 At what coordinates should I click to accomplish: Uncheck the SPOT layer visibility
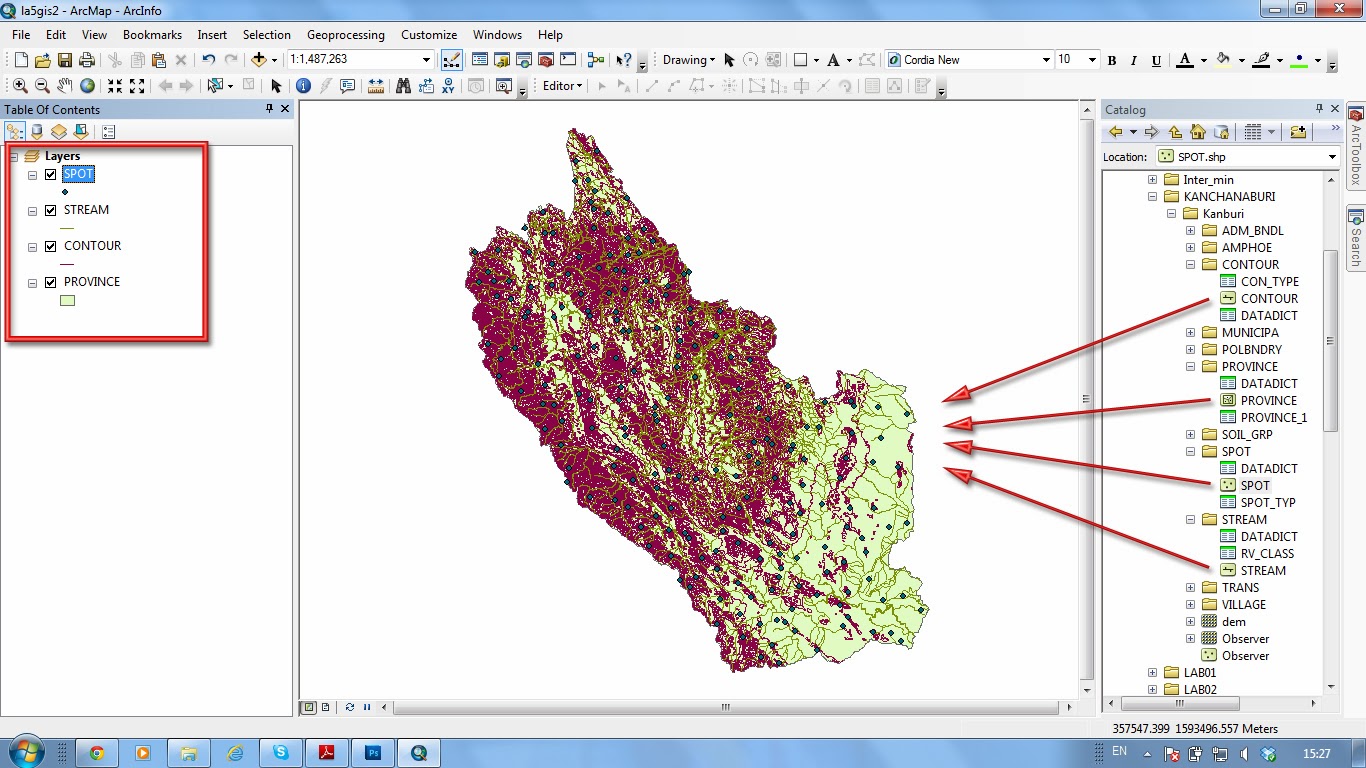50,174
